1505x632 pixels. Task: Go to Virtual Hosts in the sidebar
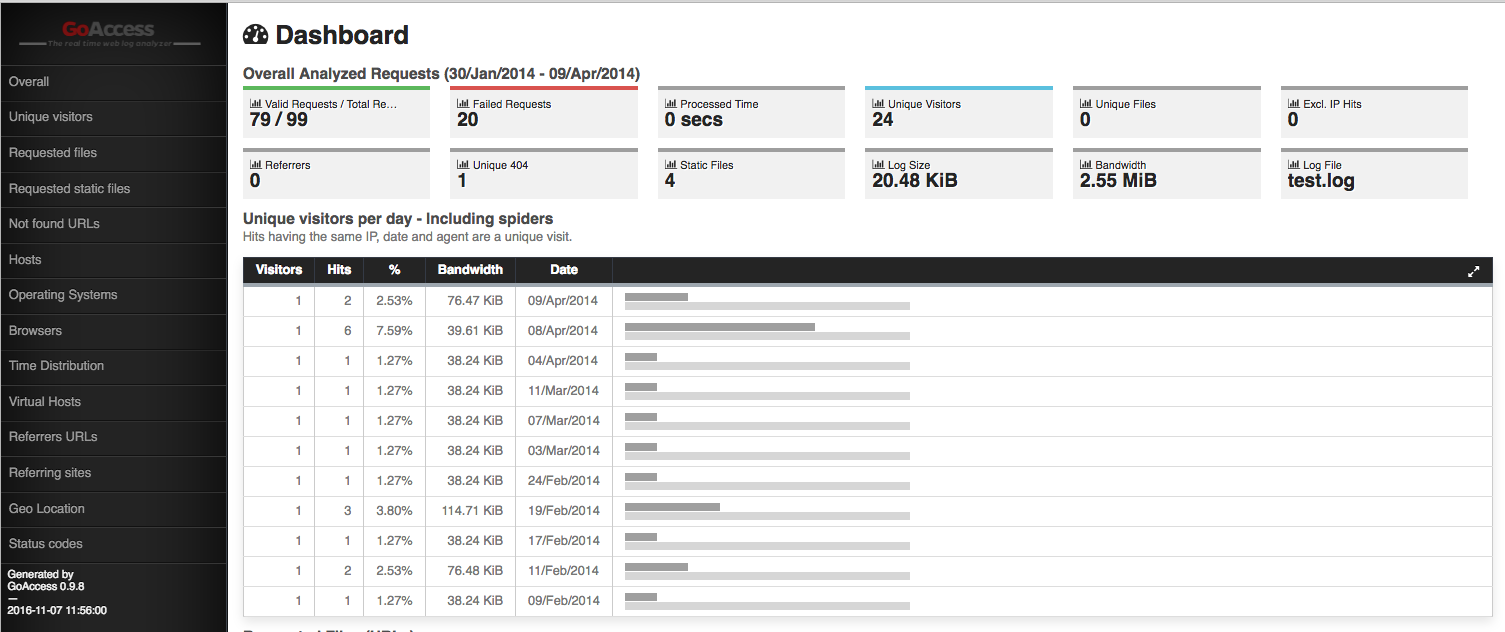click(113, 402)
